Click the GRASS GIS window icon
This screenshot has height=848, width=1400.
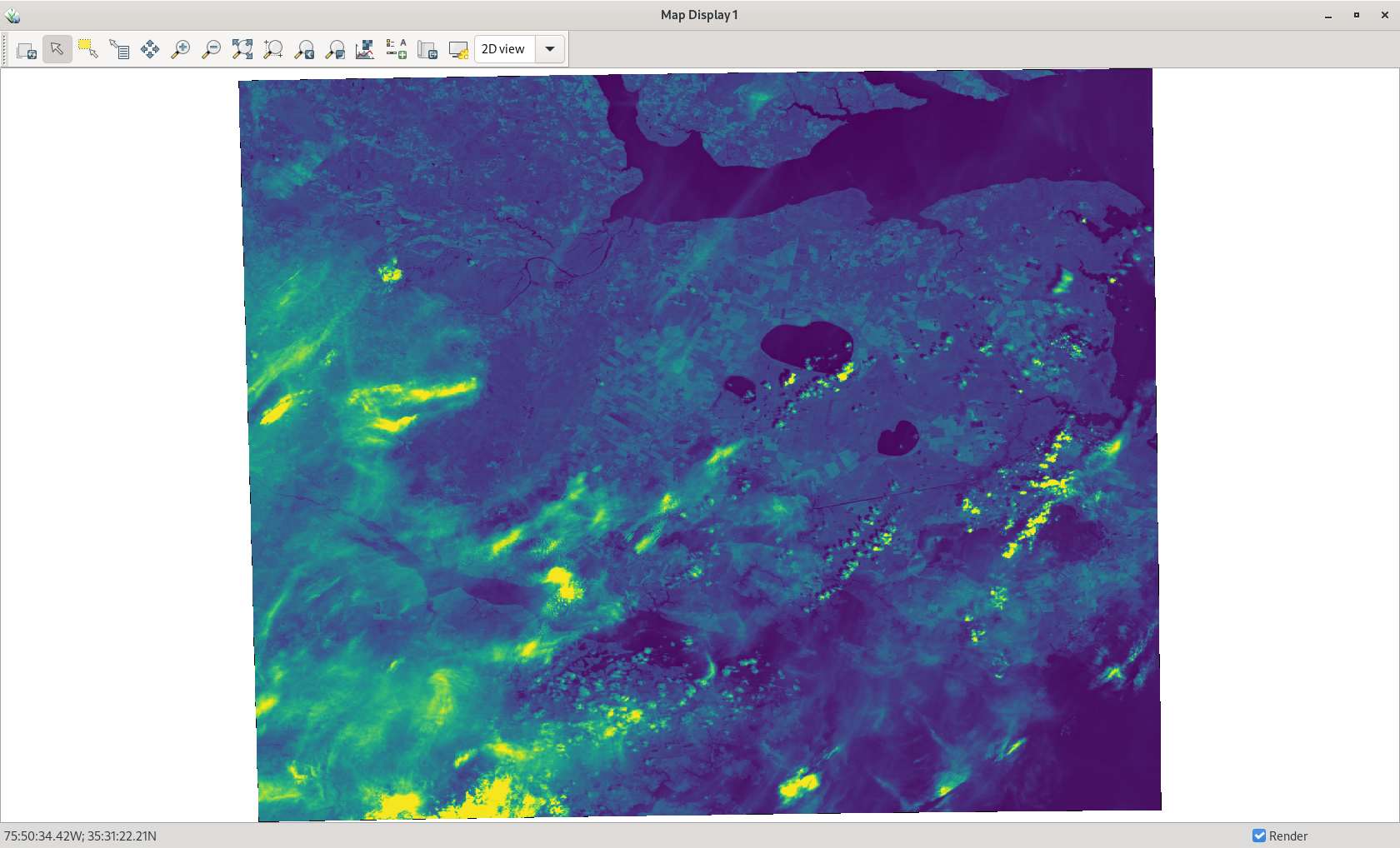pos(12,15)
